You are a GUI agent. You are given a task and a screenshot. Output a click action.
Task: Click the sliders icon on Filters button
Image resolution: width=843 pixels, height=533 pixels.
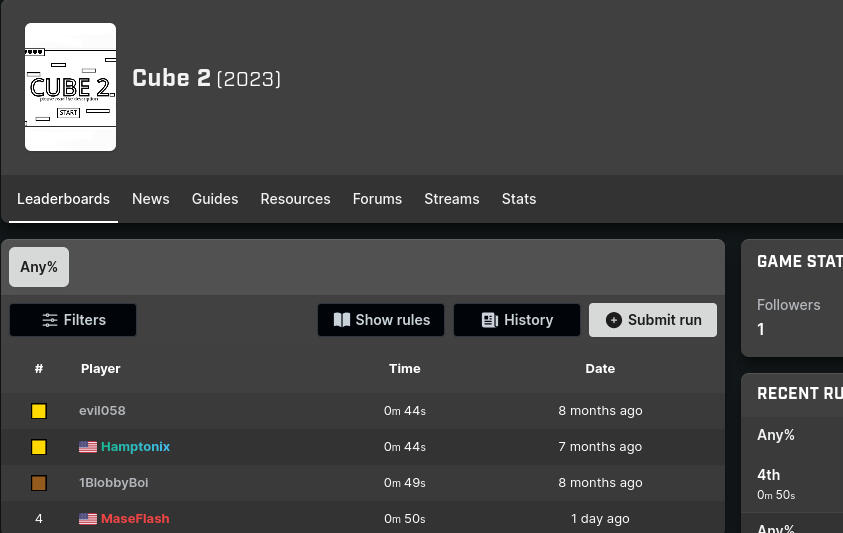[50, 320]
